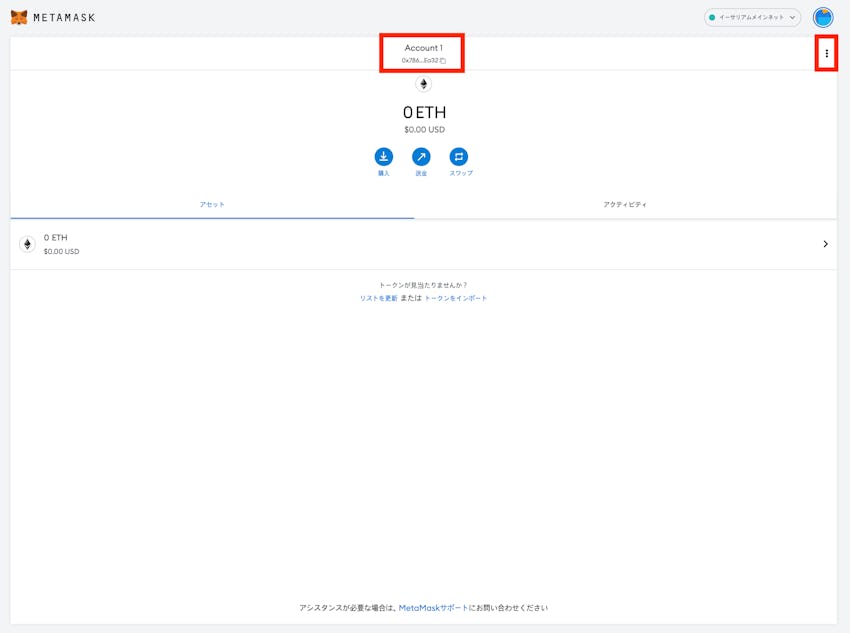The width and height of the screenshot is (850, 633).
Task: Open the イーサリアムメインネット network dropdown
Action: [752, 17]
